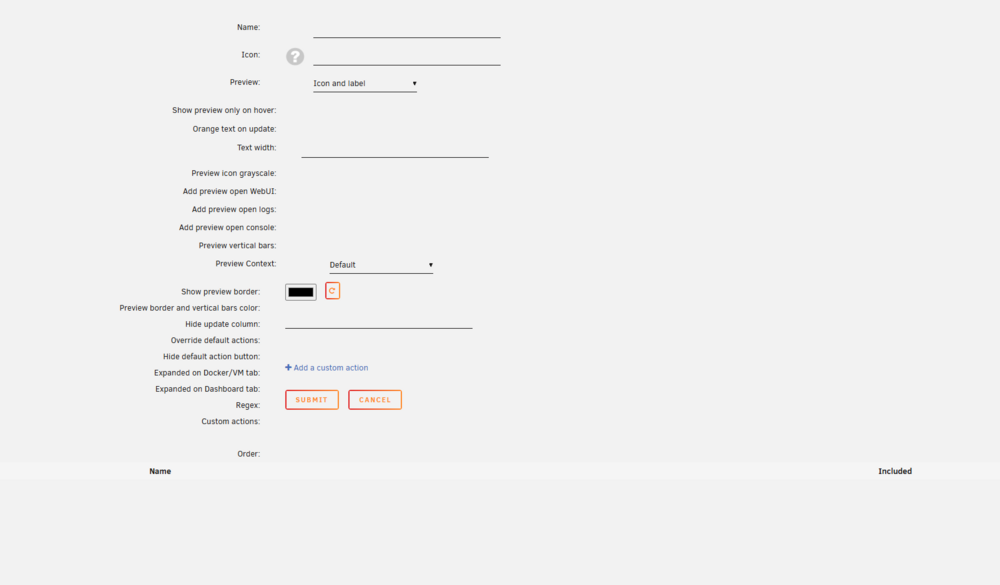Click the Included column header
This screenshot has width=1000, height=585.
pyautogui.click(x=895, y=471)
